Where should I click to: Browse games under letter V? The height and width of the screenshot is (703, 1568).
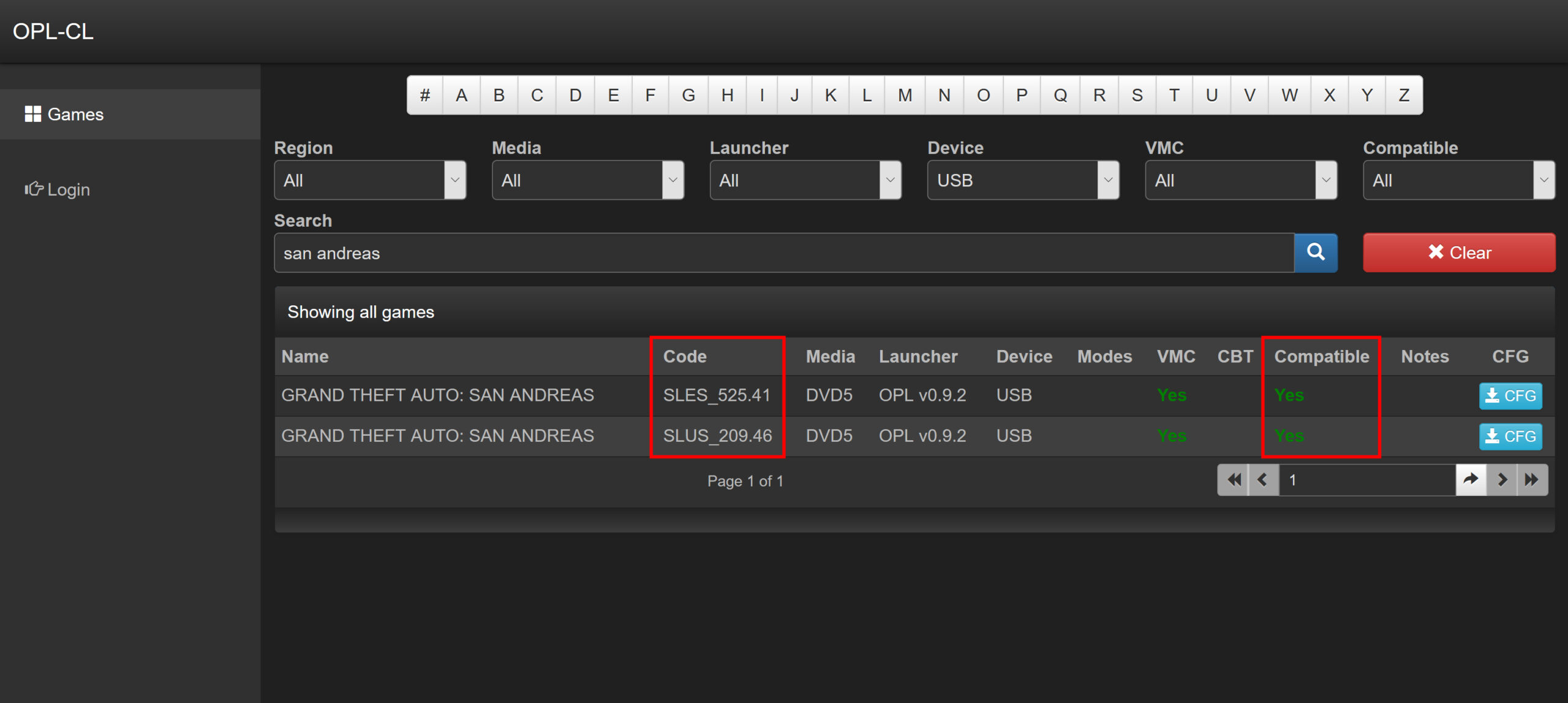1249,95
